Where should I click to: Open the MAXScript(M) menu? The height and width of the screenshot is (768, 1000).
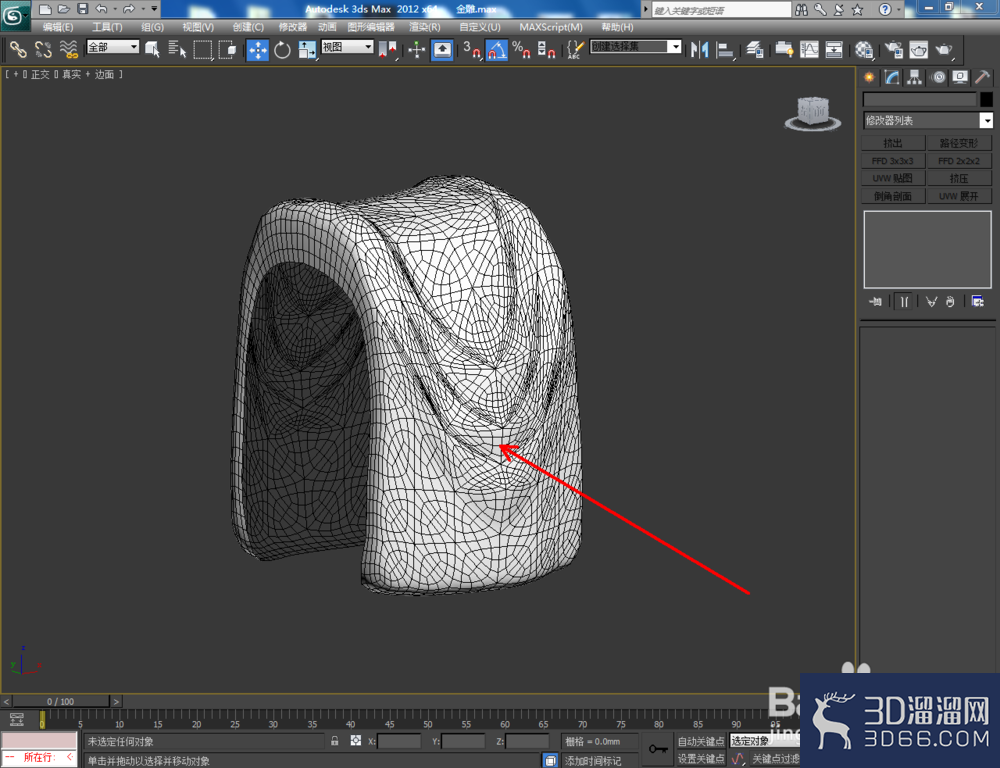tap(550, 27)
